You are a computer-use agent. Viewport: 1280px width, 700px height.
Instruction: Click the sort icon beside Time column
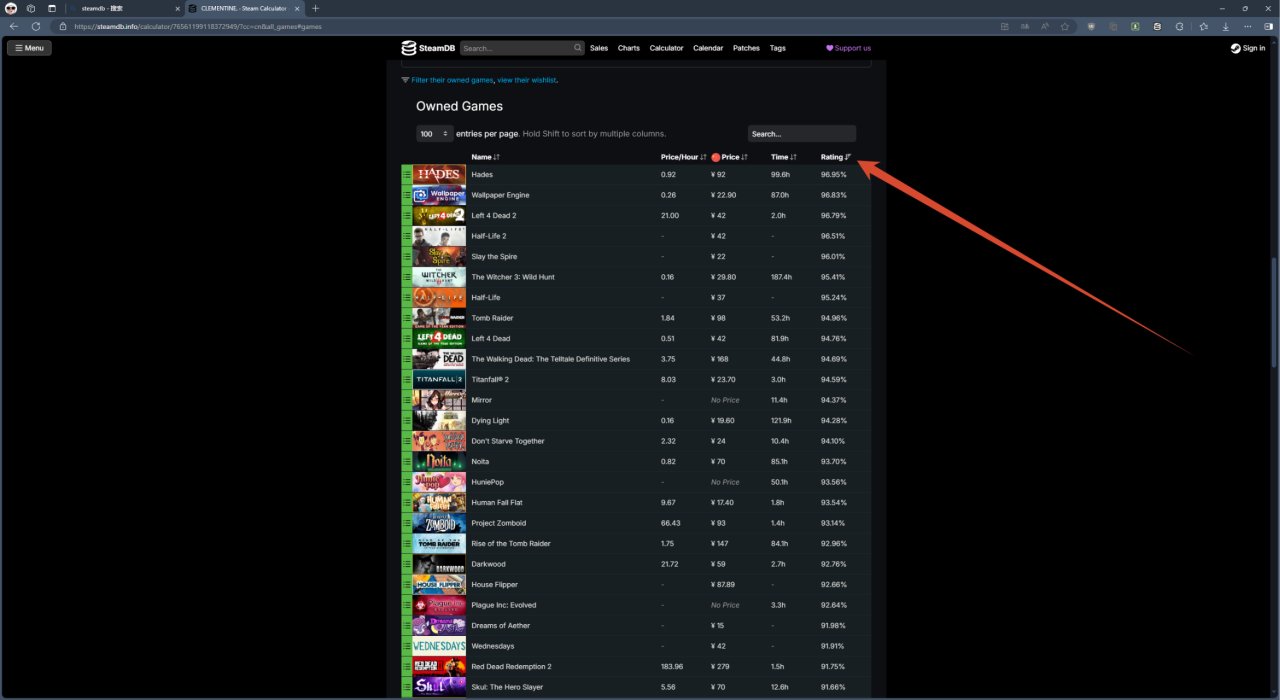[793, 157]
